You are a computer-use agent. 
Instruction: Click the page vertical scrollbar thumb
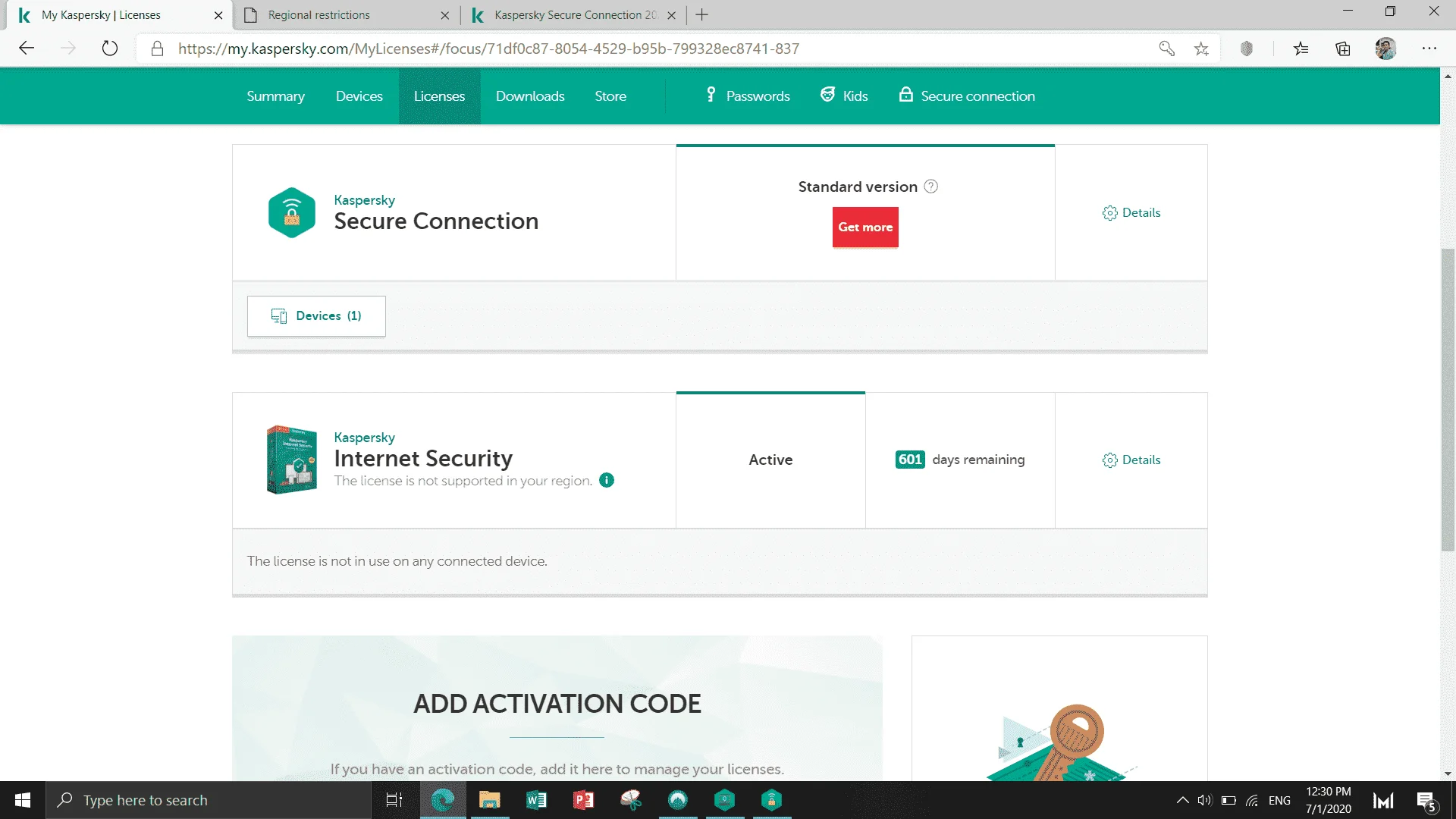(1448, 400)
